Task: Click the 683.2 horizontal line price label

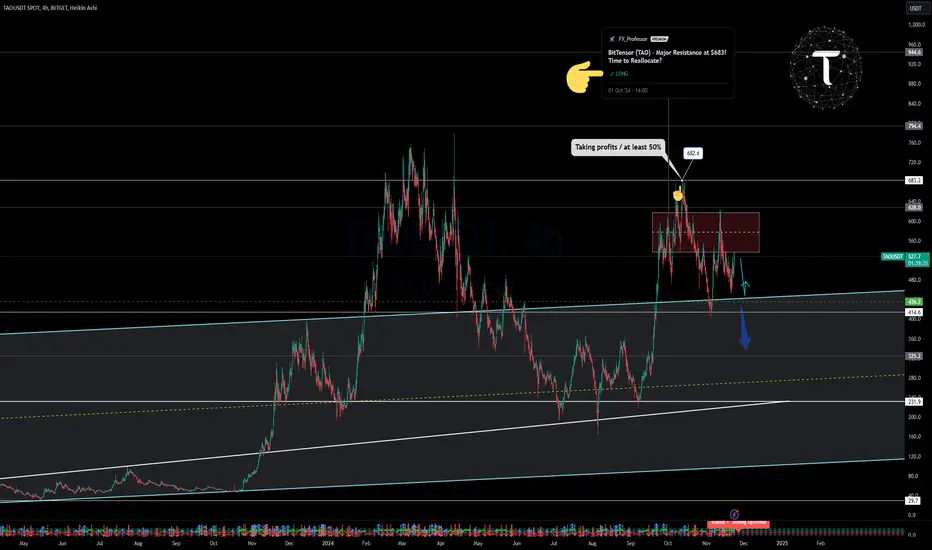Action: (x=914, y=180)
